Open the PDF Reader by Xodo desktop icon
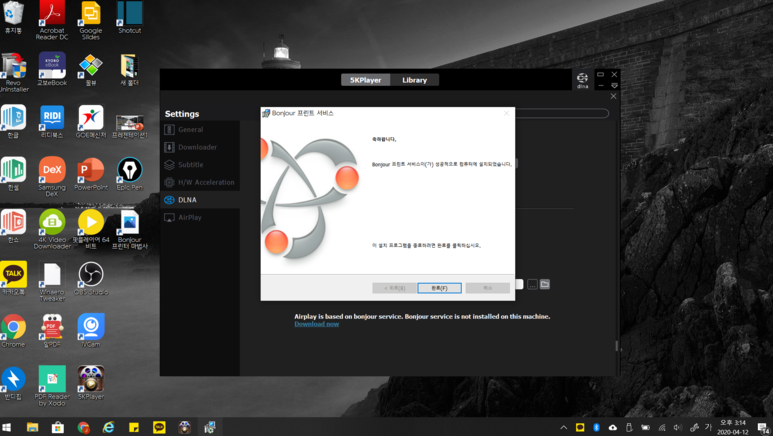The image size is (773, 436). 52,386
